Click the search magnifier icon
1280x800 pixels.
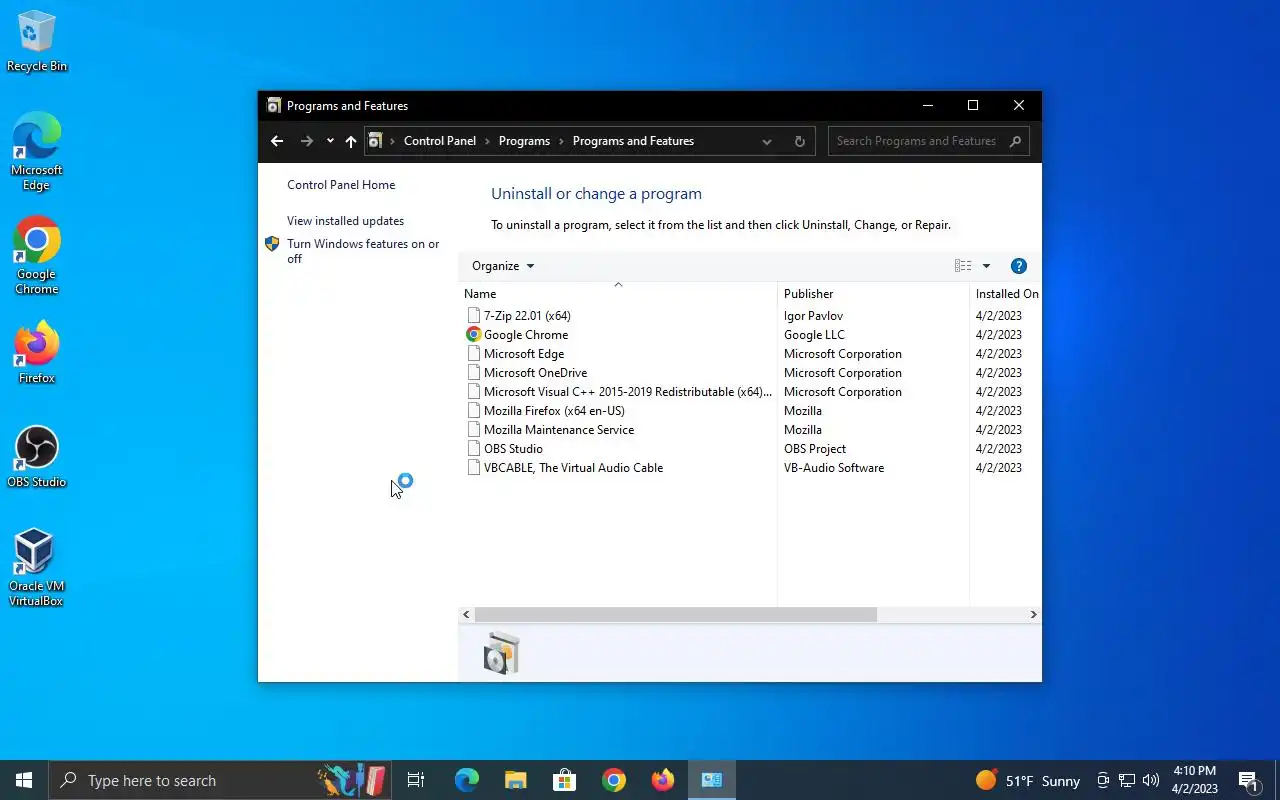(x=1015, y=141)
